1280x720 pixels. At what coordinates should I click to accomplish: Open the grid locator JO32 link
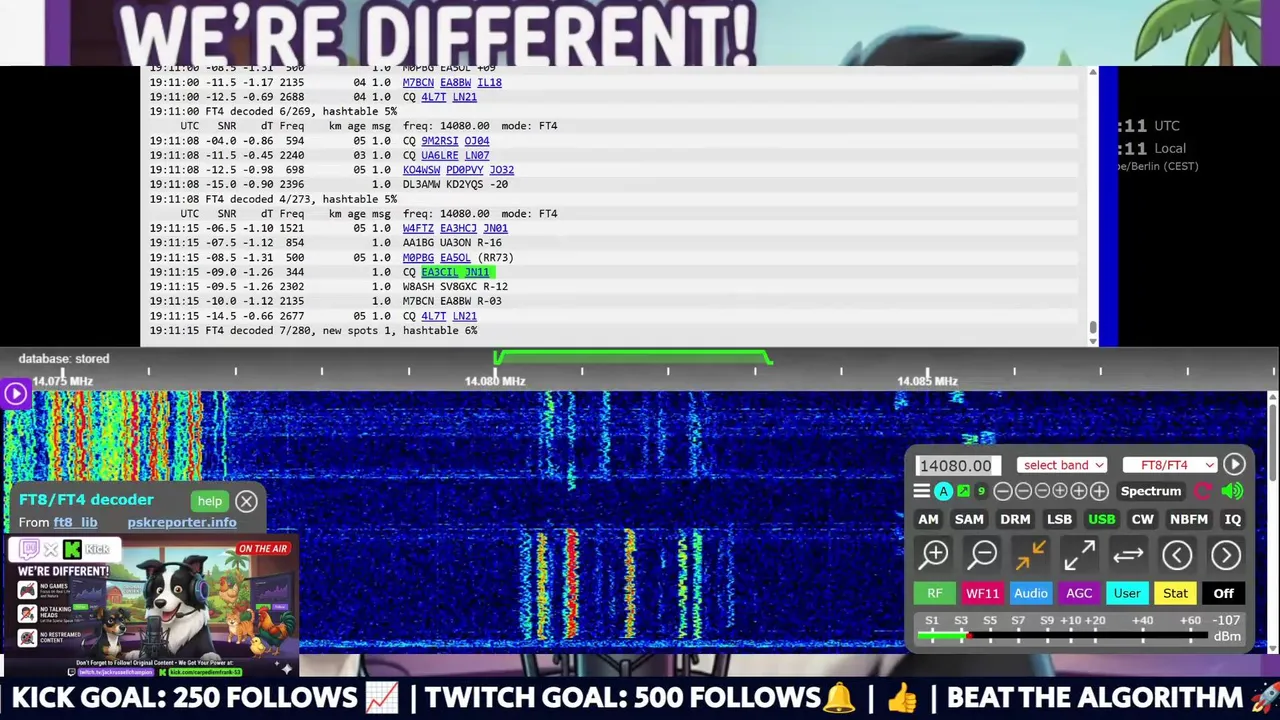coord(502,170)
